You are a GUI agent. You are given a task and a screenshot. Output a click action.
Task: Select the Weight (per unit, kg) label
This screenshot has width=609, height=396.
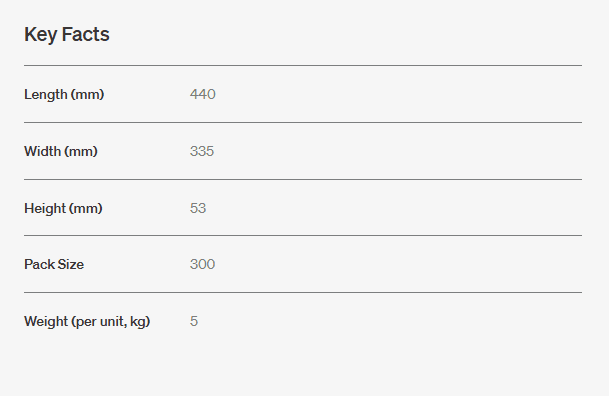tap(87, 321)
